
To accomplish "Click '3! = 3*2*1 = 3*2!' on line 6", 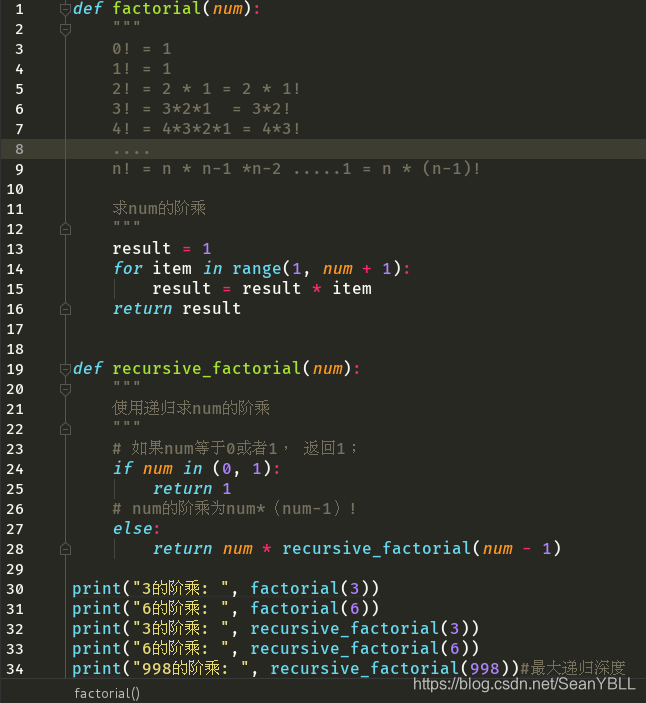I will pyautogui.click(x=201, y=109).
